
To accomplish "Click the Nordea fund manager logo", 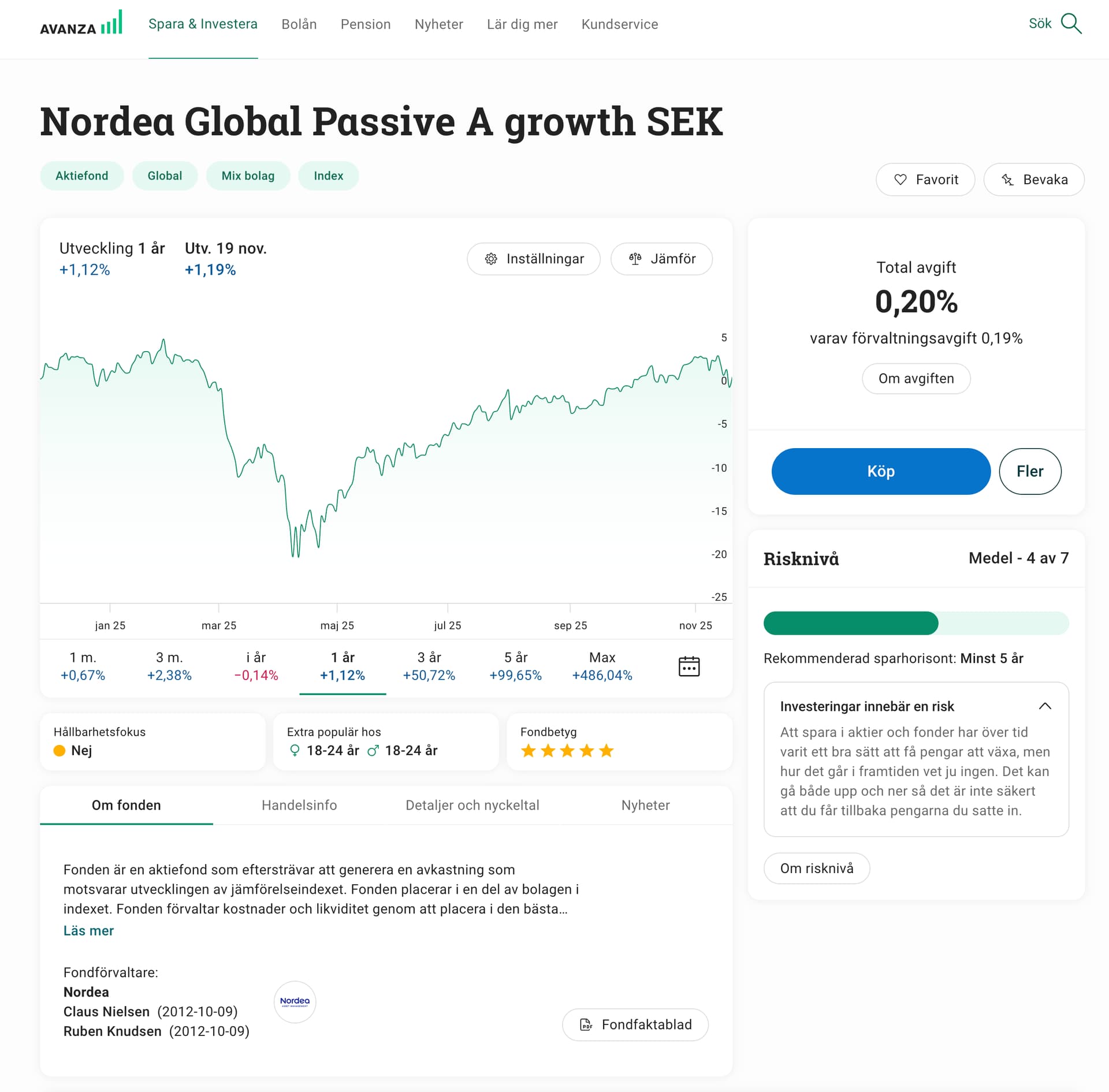I will tap(295, 1001).
